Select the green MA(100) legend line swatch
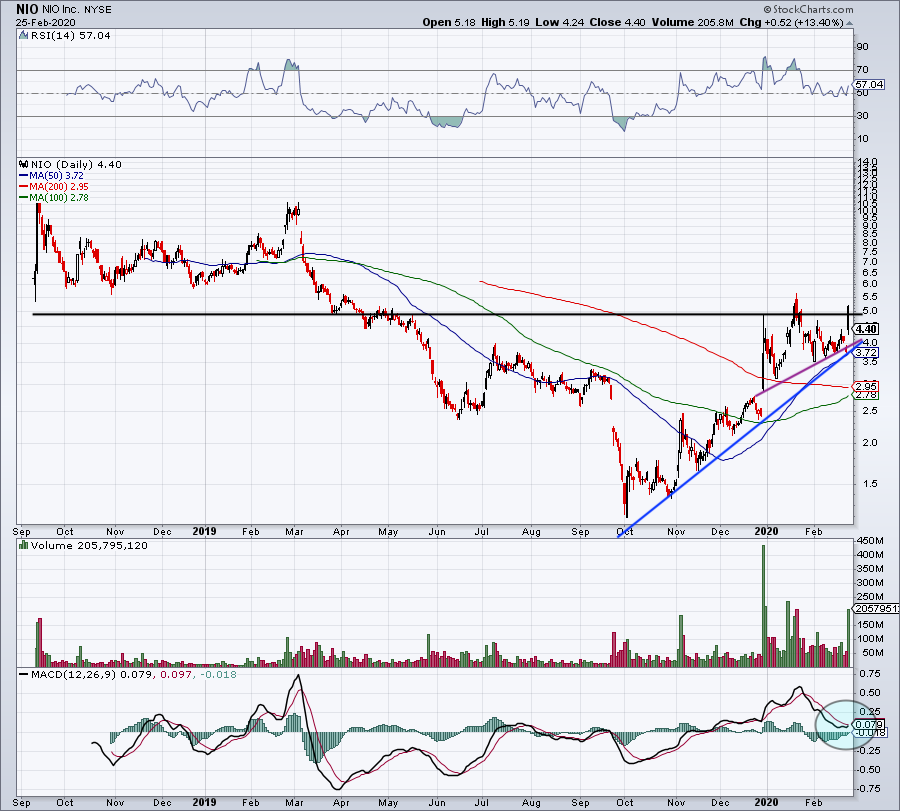The height and width of the screenshot is (811, 900). pyautogui.click(x=24, y=197)
